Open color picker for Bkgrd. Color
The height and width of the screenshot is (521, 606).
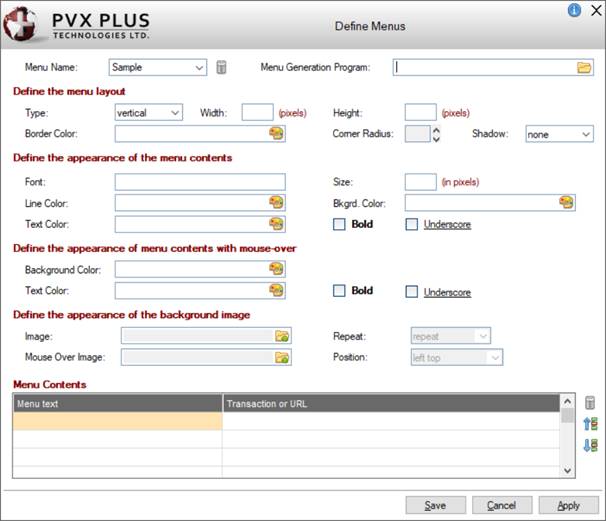(567, 203)
